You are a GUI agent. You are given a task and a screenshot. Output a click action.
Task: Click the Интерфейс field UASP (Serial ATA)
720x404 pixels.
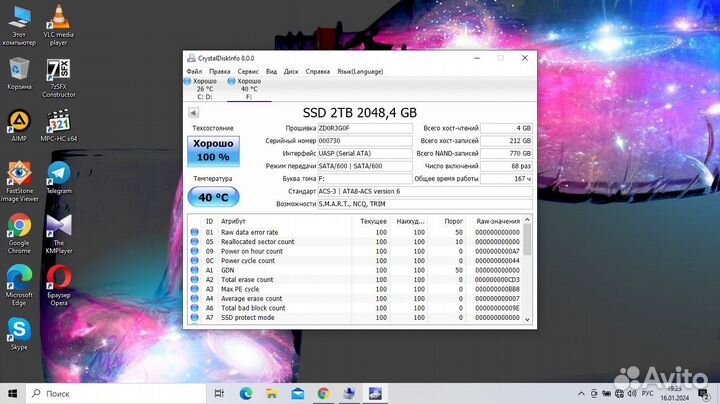coord(365,153)
